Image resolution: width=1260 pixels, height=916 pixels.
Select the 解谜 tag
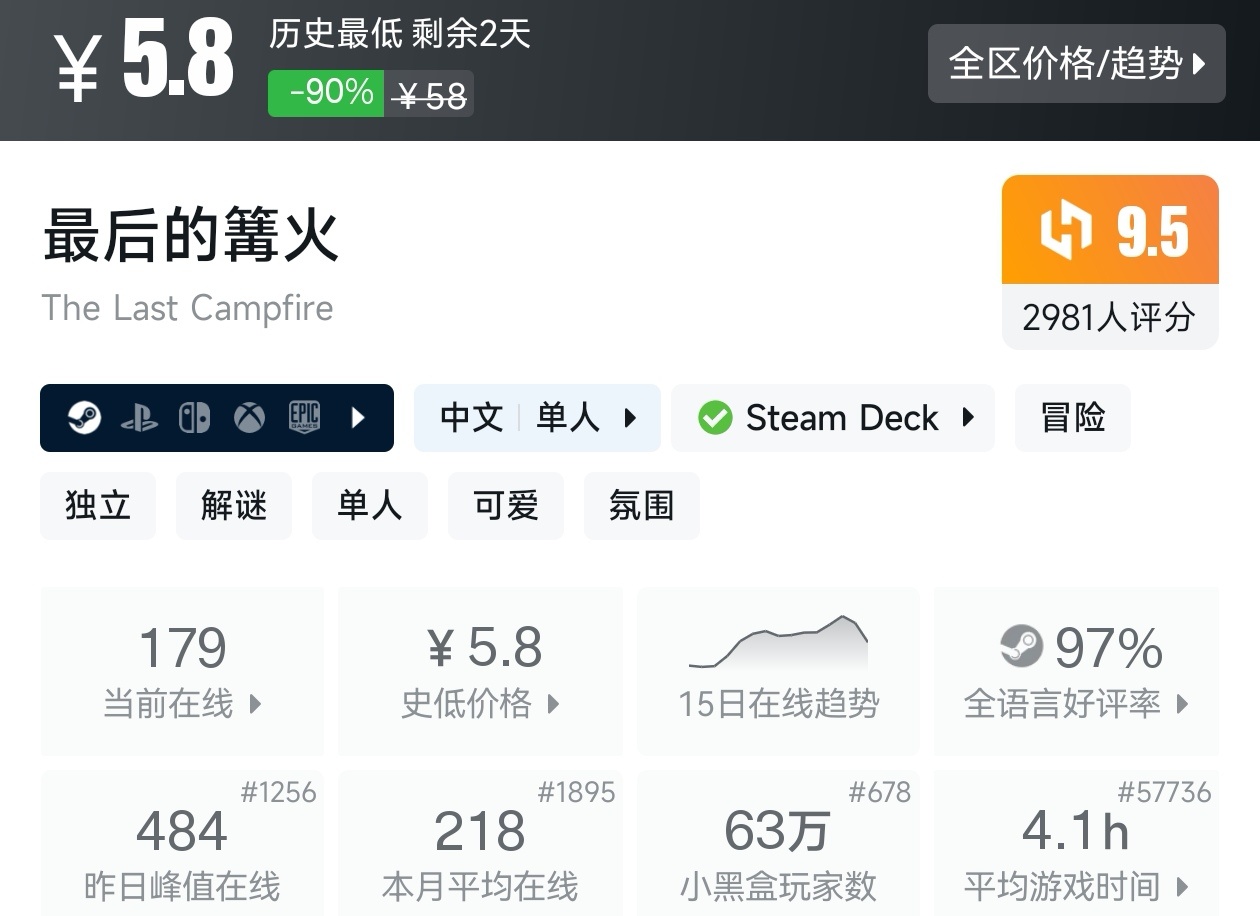pyautogui.click(x=234, y=506)
